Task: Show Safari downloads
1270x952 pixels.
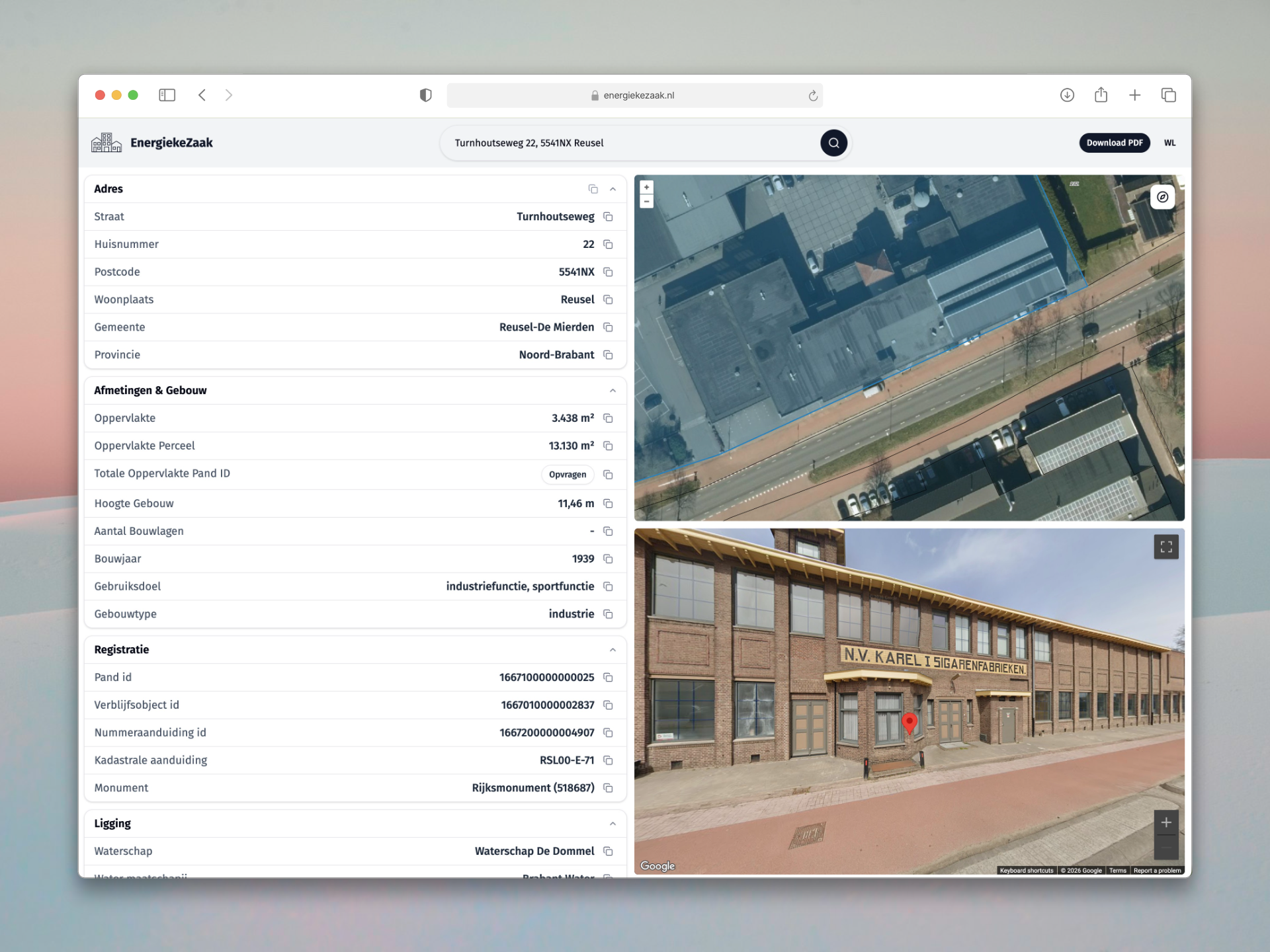Action: (1067, 95)
